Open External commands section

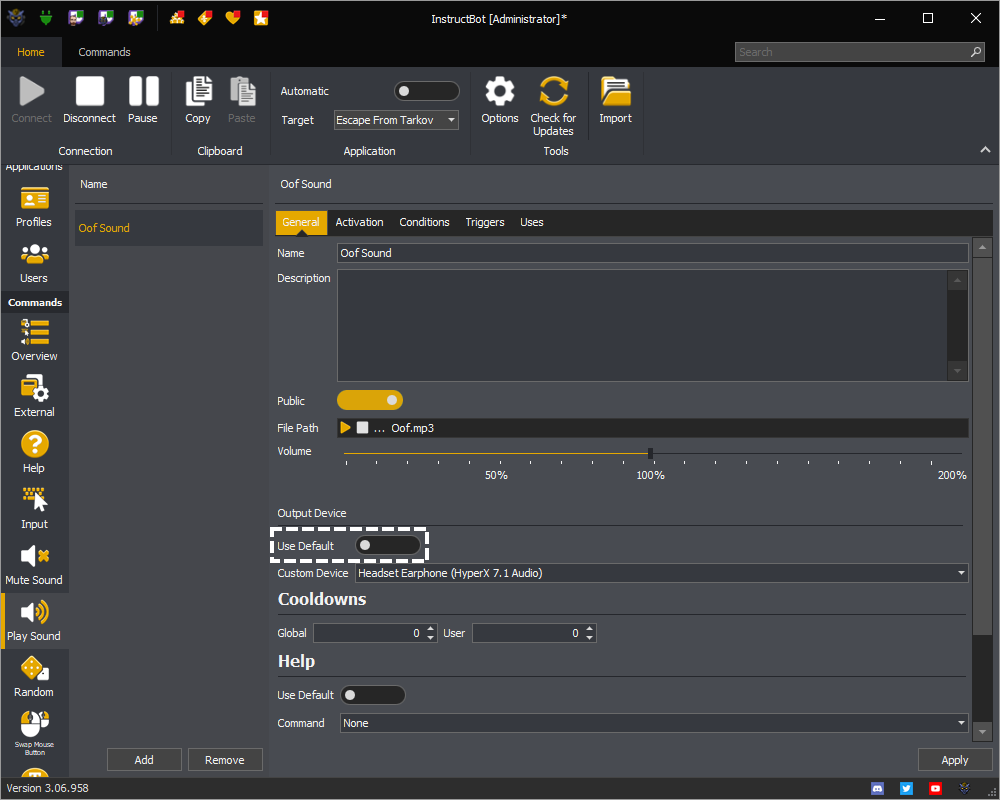tap(34, 397)
